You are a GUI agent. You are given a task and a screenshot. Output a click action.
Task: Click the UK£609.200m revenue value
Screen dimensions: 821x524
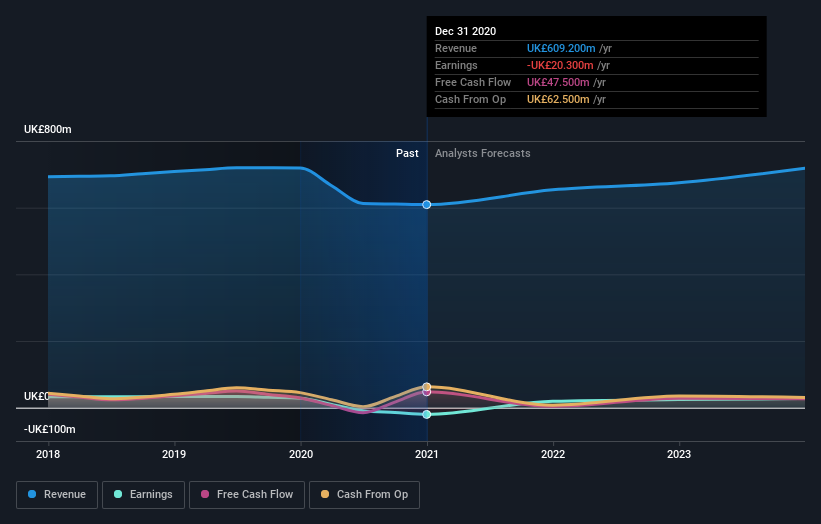[x=561, y=48]
